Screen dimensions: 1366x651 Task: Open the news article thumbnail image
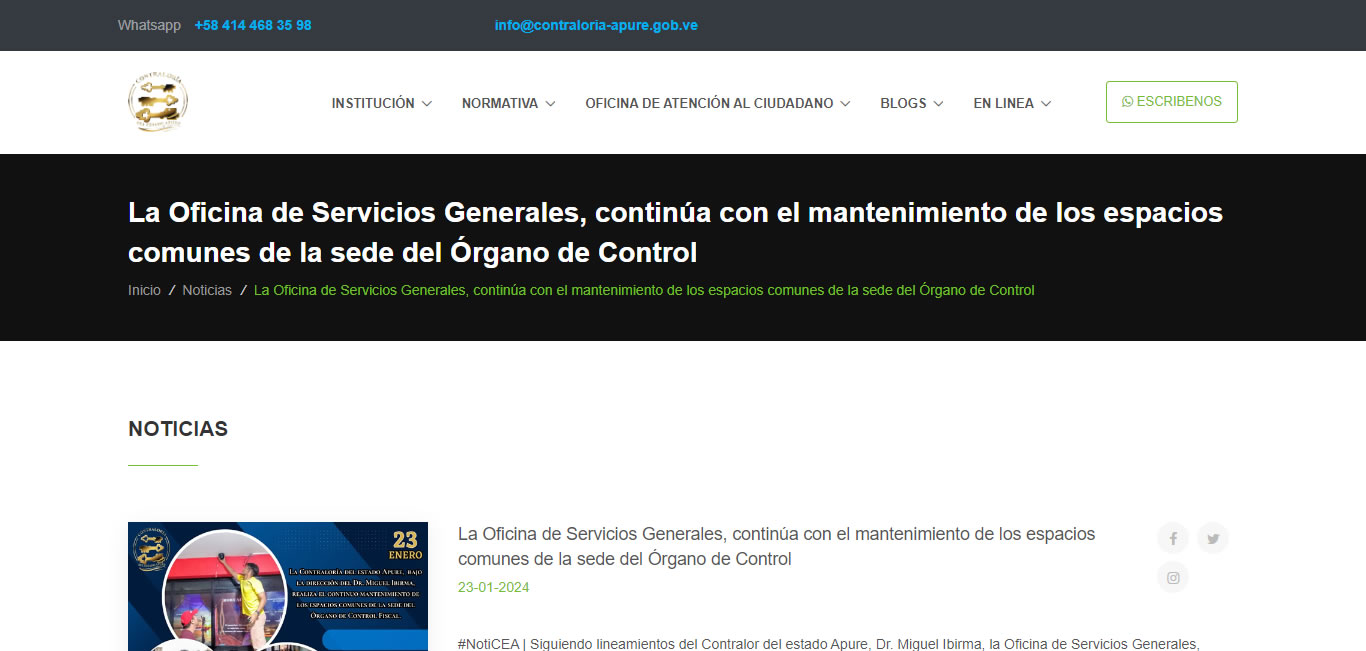pyautogui.click(x=278, y=586)
